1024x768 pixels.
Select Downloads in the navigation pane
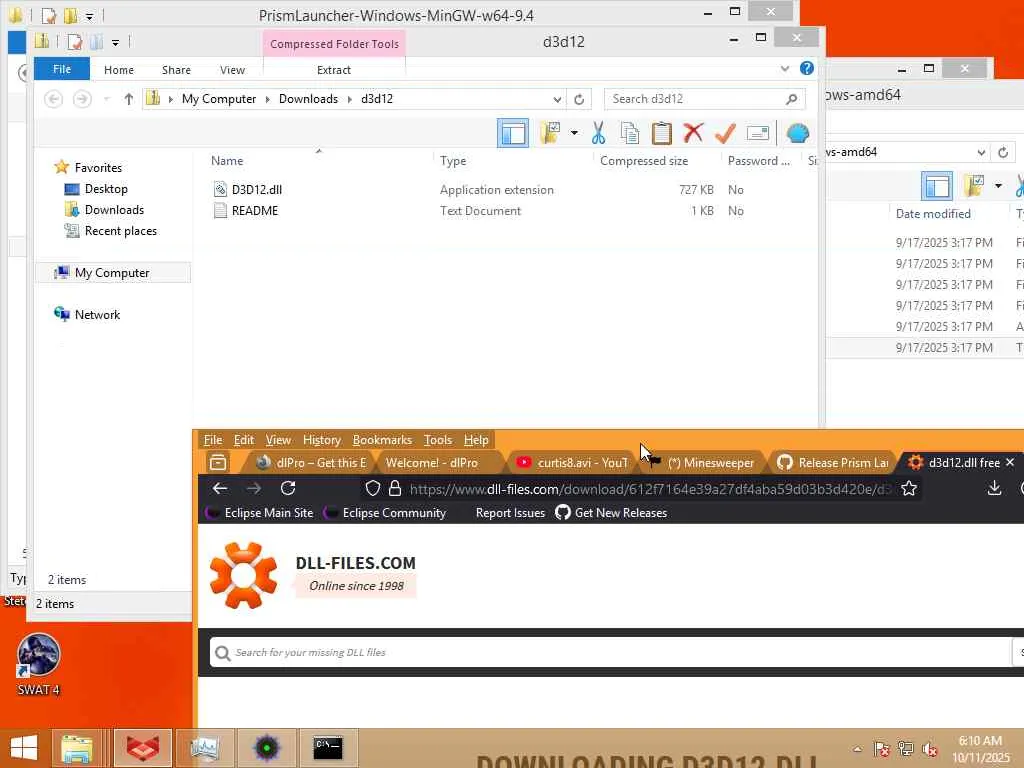pos(114,210)
